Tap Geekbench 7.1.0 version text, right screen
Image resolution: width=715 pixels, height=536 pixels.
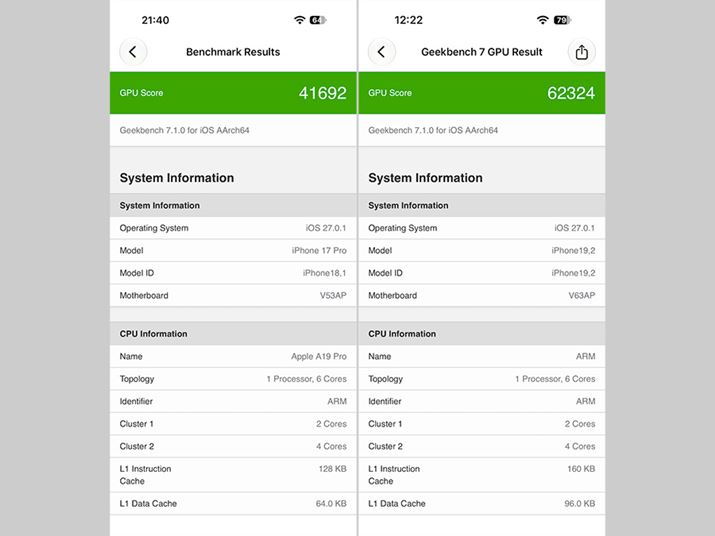433,130
